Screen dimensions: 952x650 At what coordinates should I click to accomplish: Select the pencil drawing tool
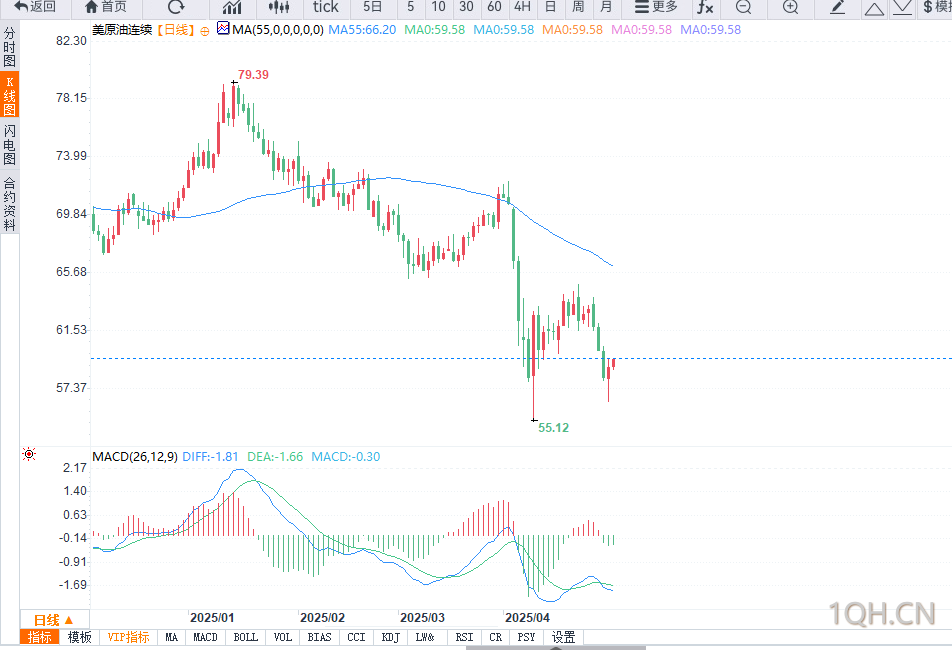click(838, 7)
